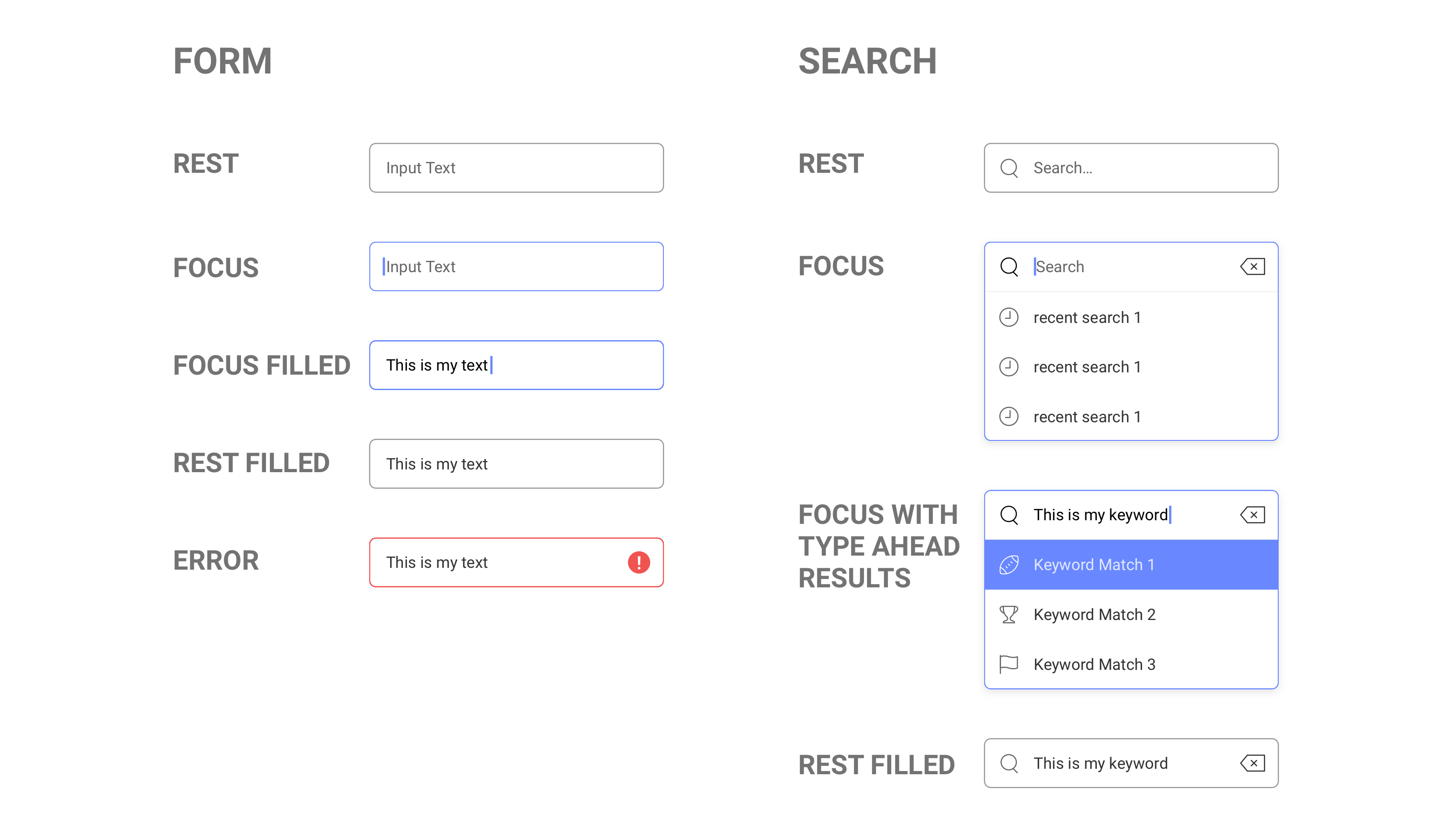Click the trophy icon beside Keyword Match 2

tap(1010, 614)
